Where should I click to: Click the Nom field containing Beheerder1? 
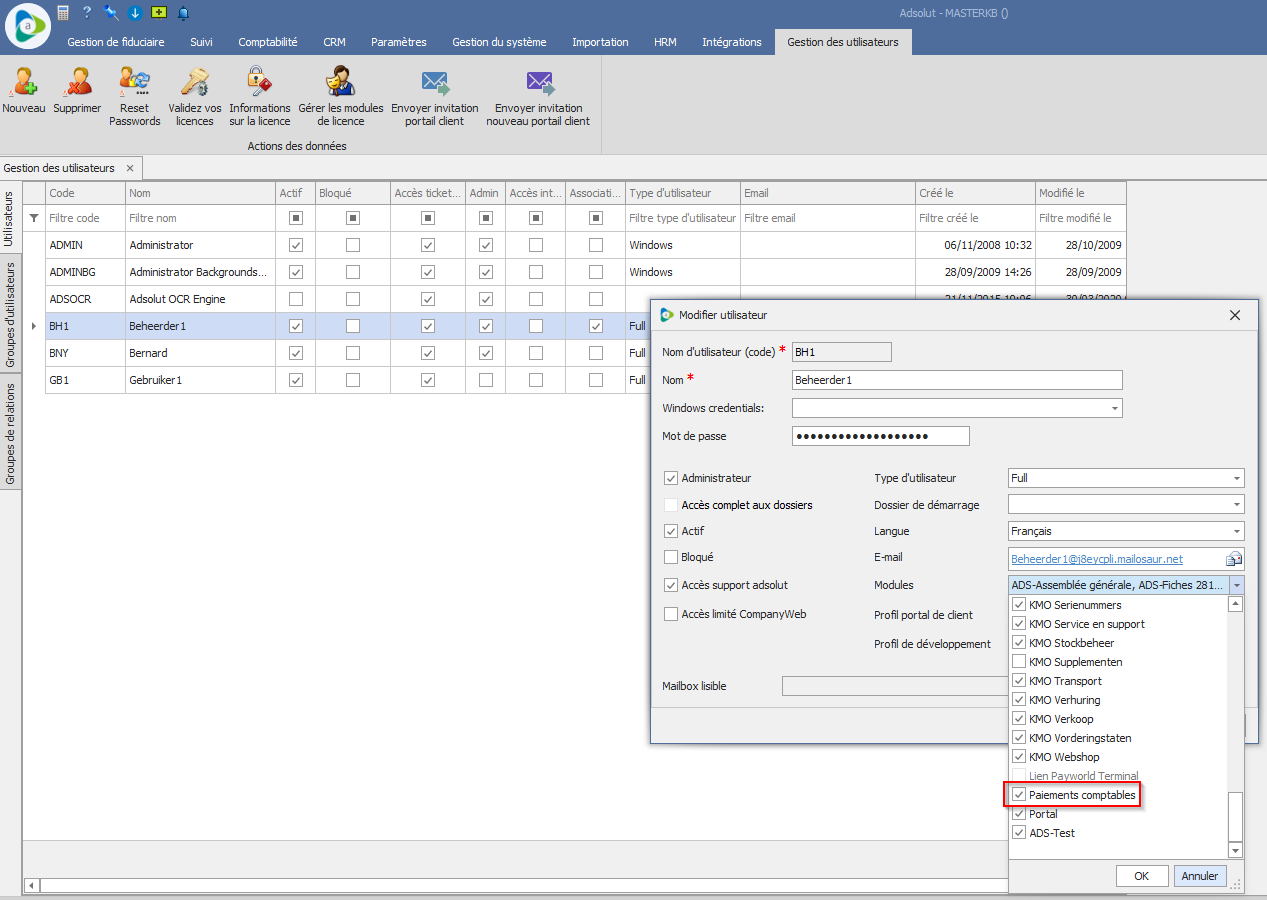click(x=957, y=380)
